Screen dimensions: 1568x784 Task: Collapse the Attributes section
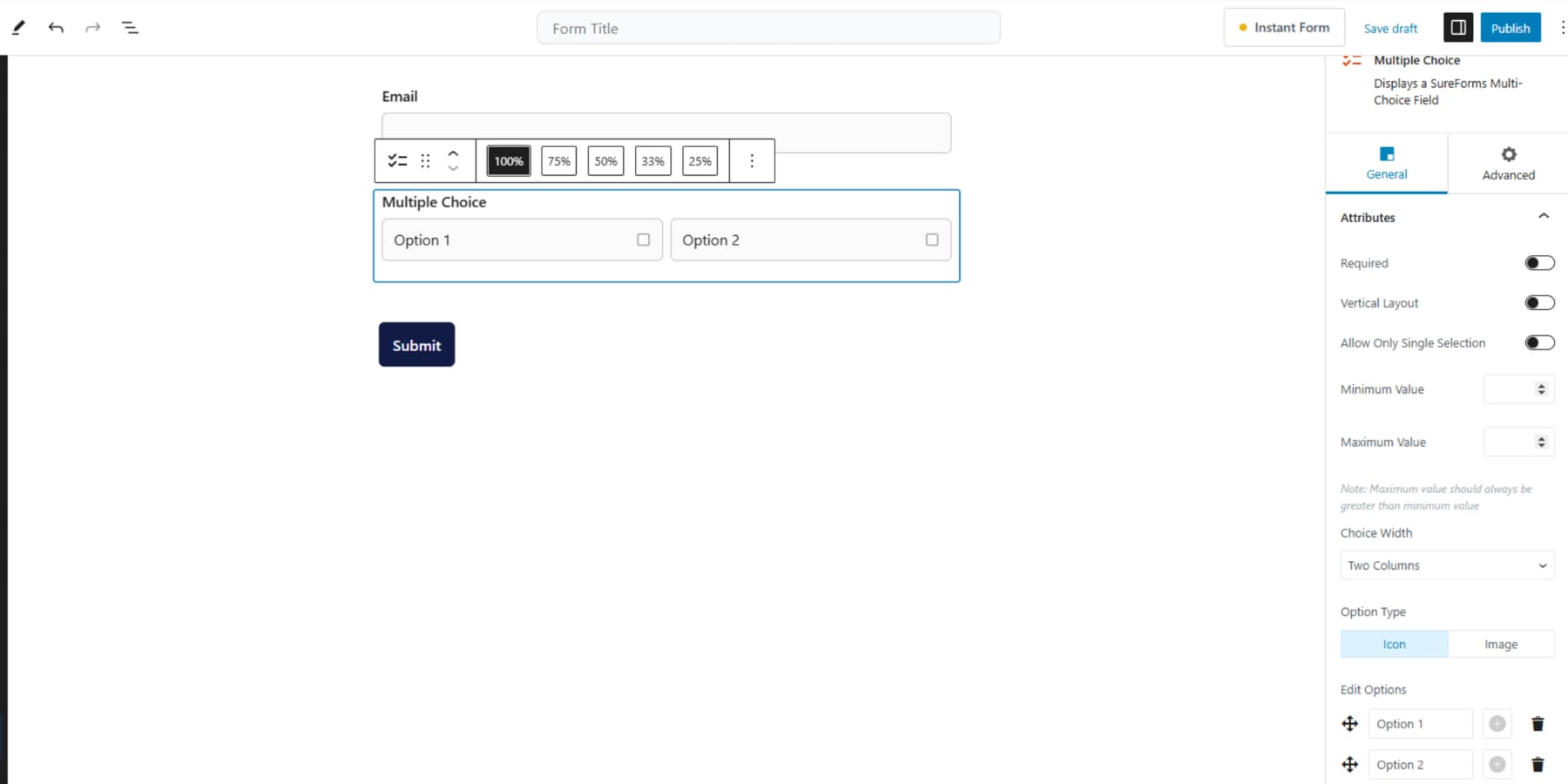tap(1544, 216)
